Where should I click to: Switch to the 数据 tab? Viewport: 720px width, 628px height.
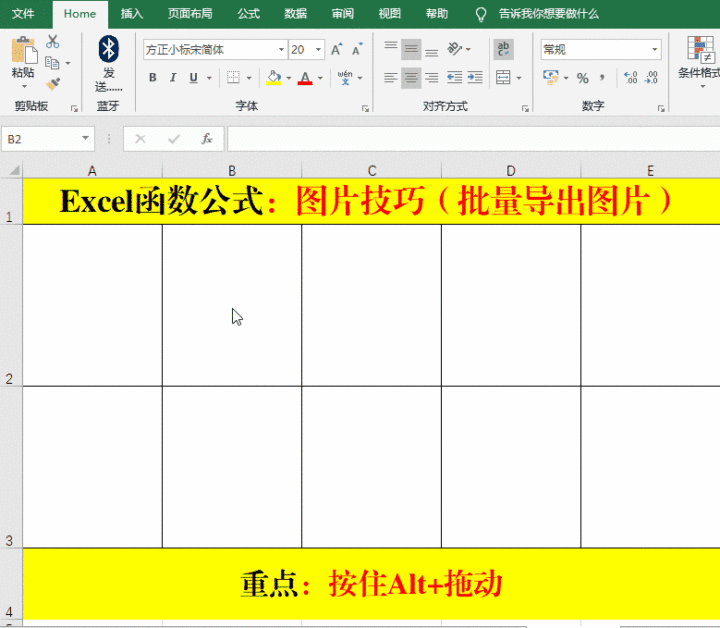295,14
